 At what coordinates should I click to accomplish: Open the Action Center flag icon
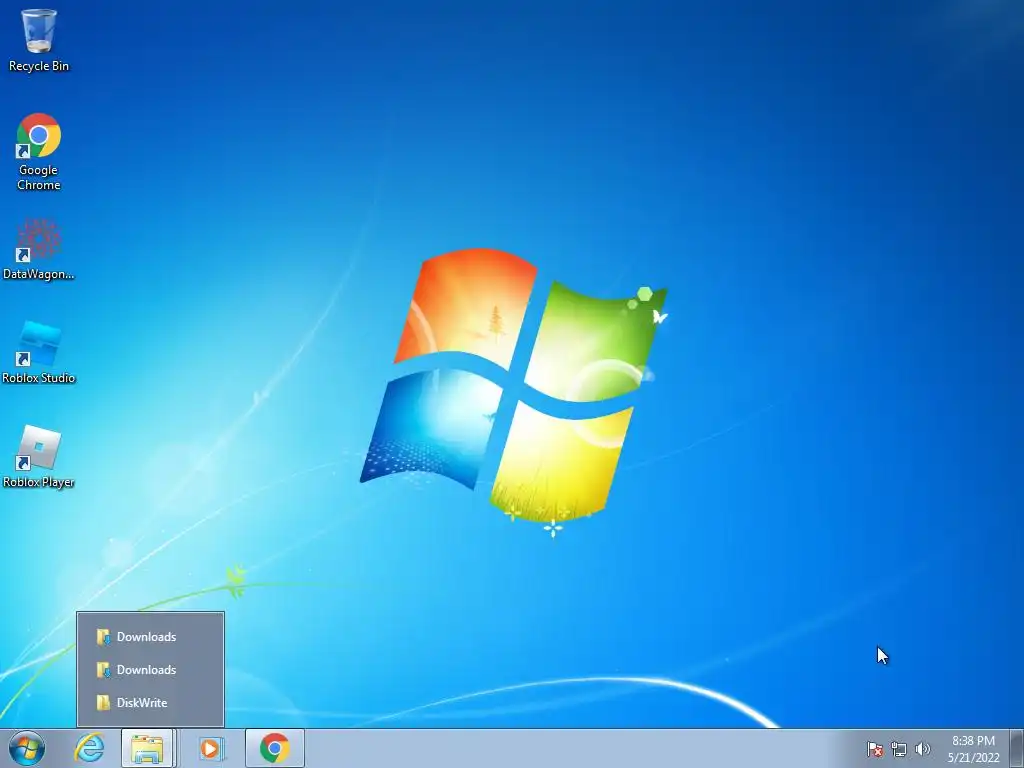pos(875,749)
